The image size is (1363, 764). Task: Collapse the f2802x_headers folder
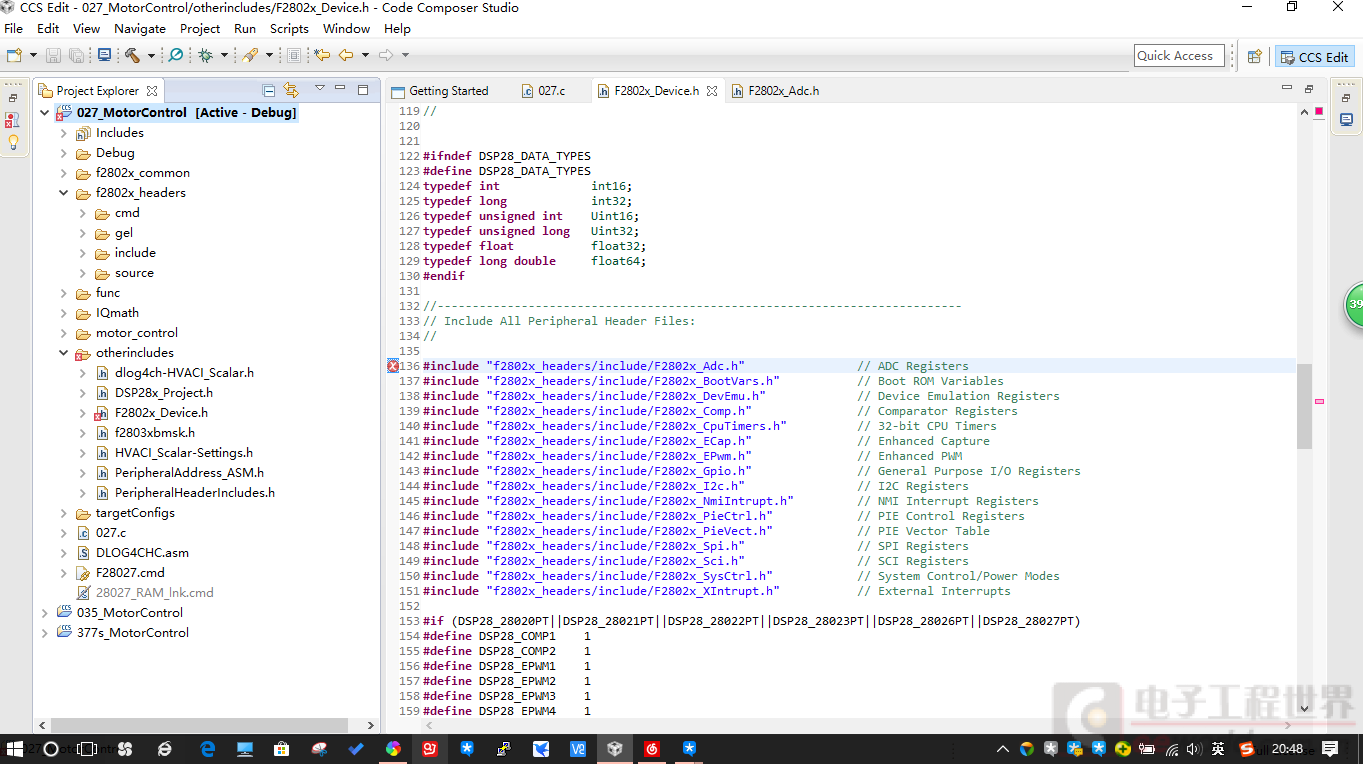[x=63, y=193]
